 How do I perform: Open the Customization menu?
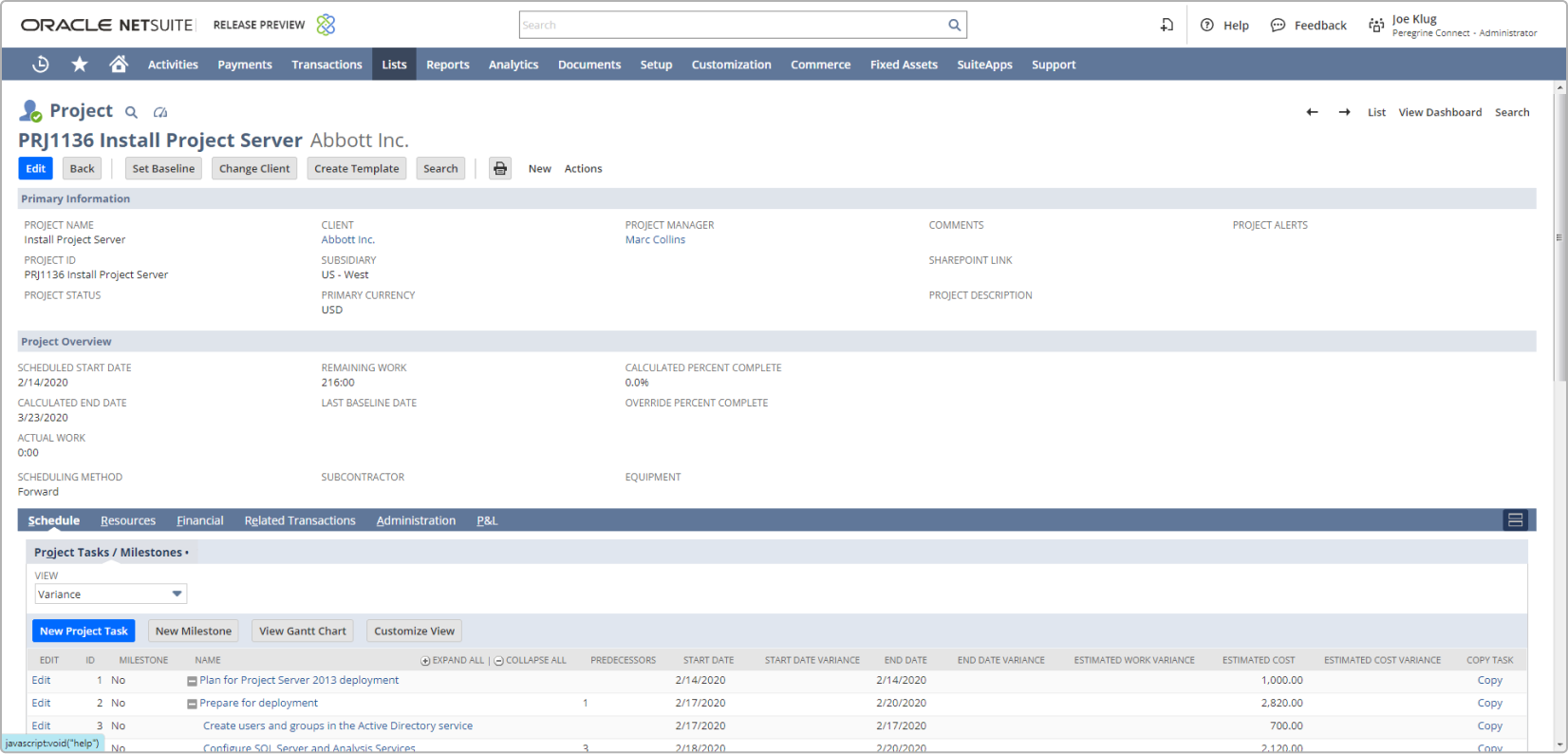coord(731,65)
